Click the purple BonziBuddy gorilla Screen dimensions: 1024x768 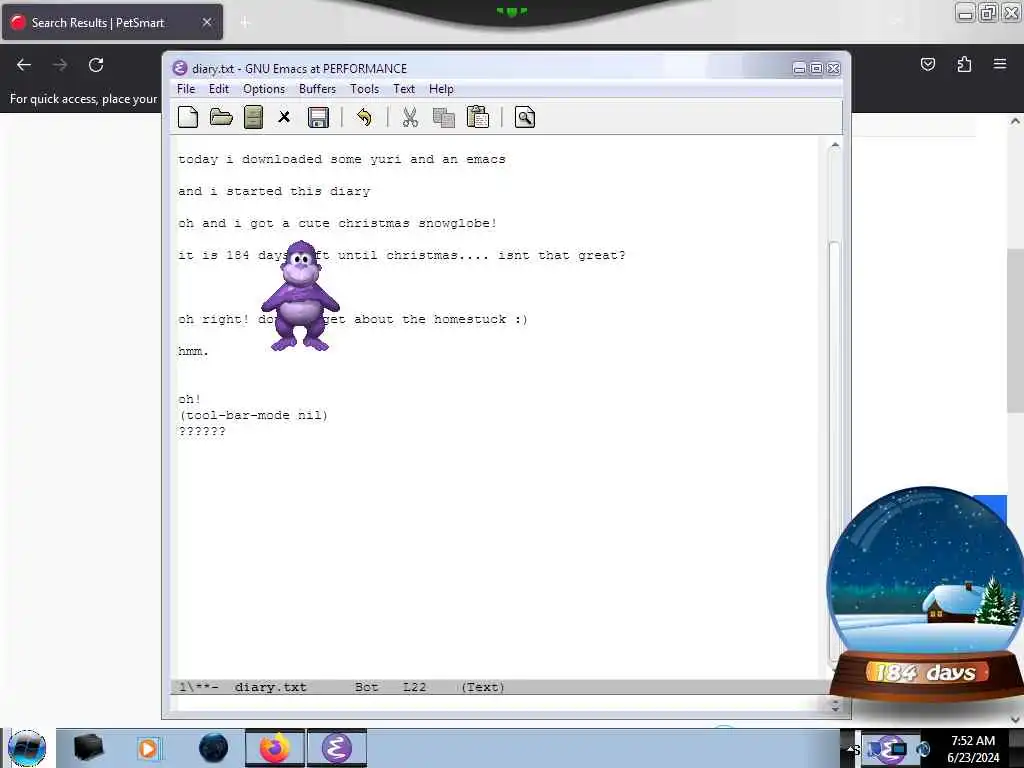(x=300, y=296)
